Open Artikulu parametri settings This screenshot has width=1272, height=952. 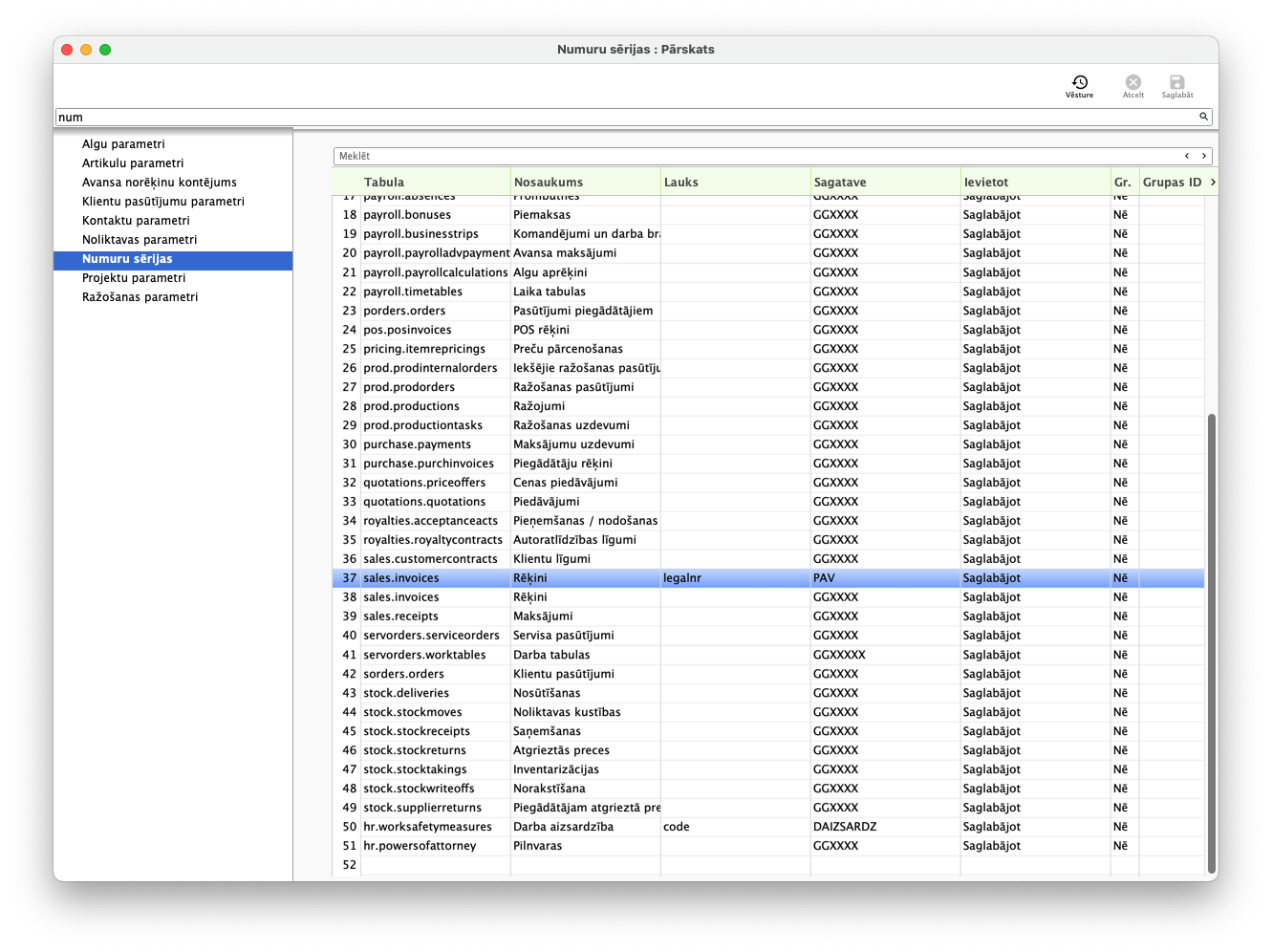[133, 163]
